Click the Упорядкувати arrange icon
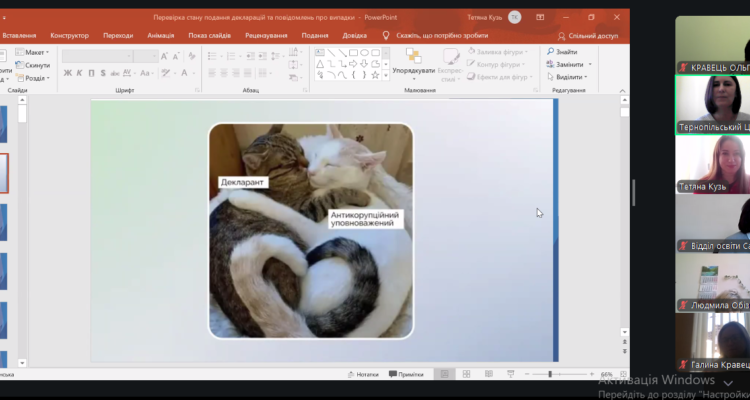This screenshot has width=750, height=400. [413, 58]
